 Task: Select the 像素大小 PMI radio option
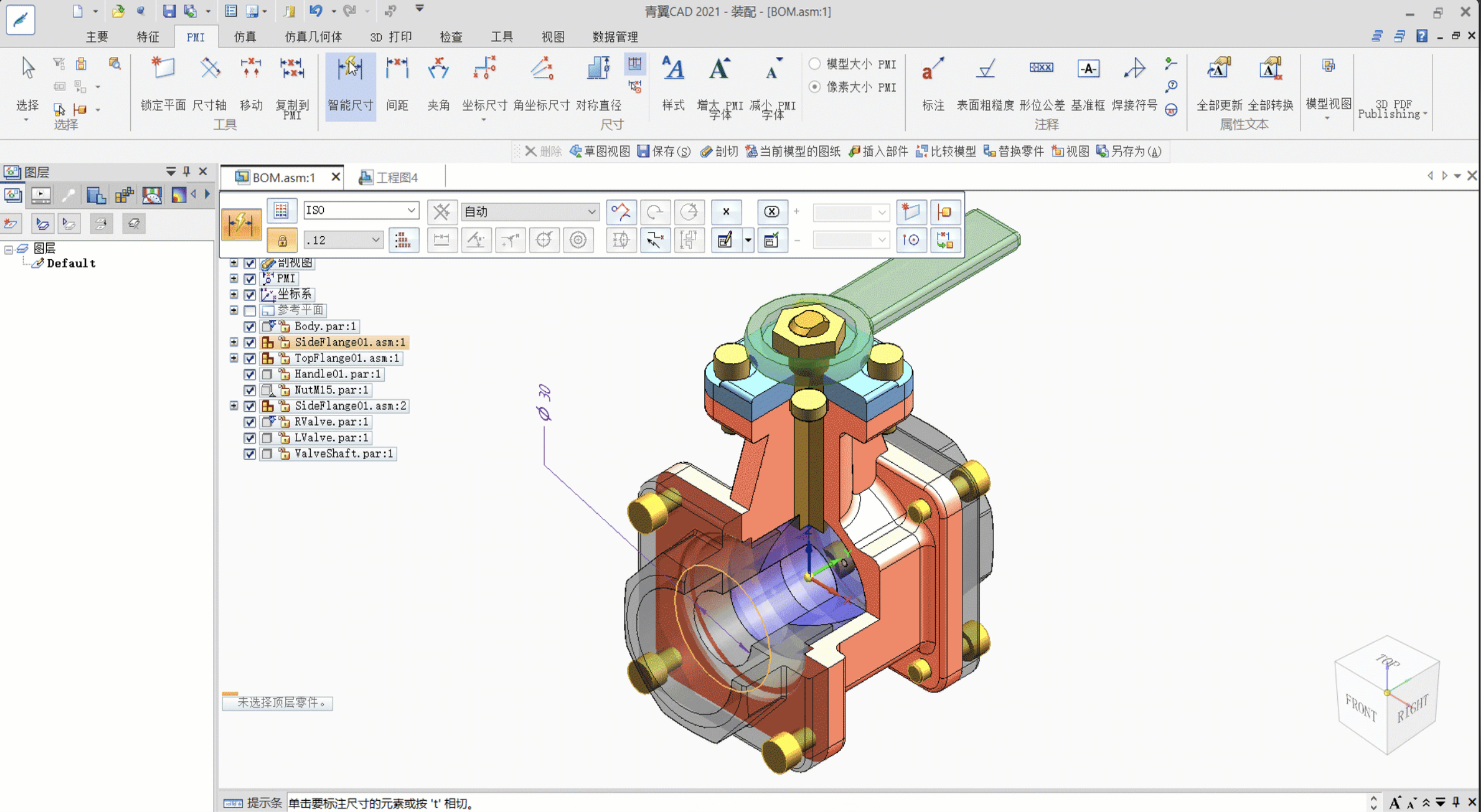[814, 87]
